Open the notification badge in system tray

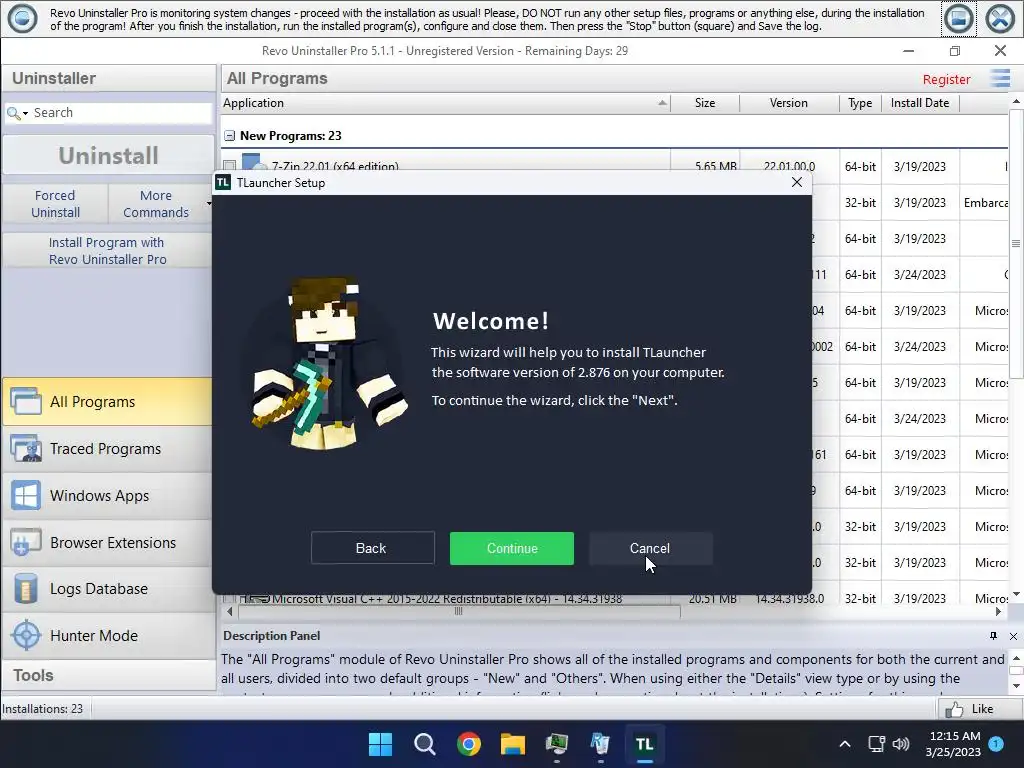996,743
